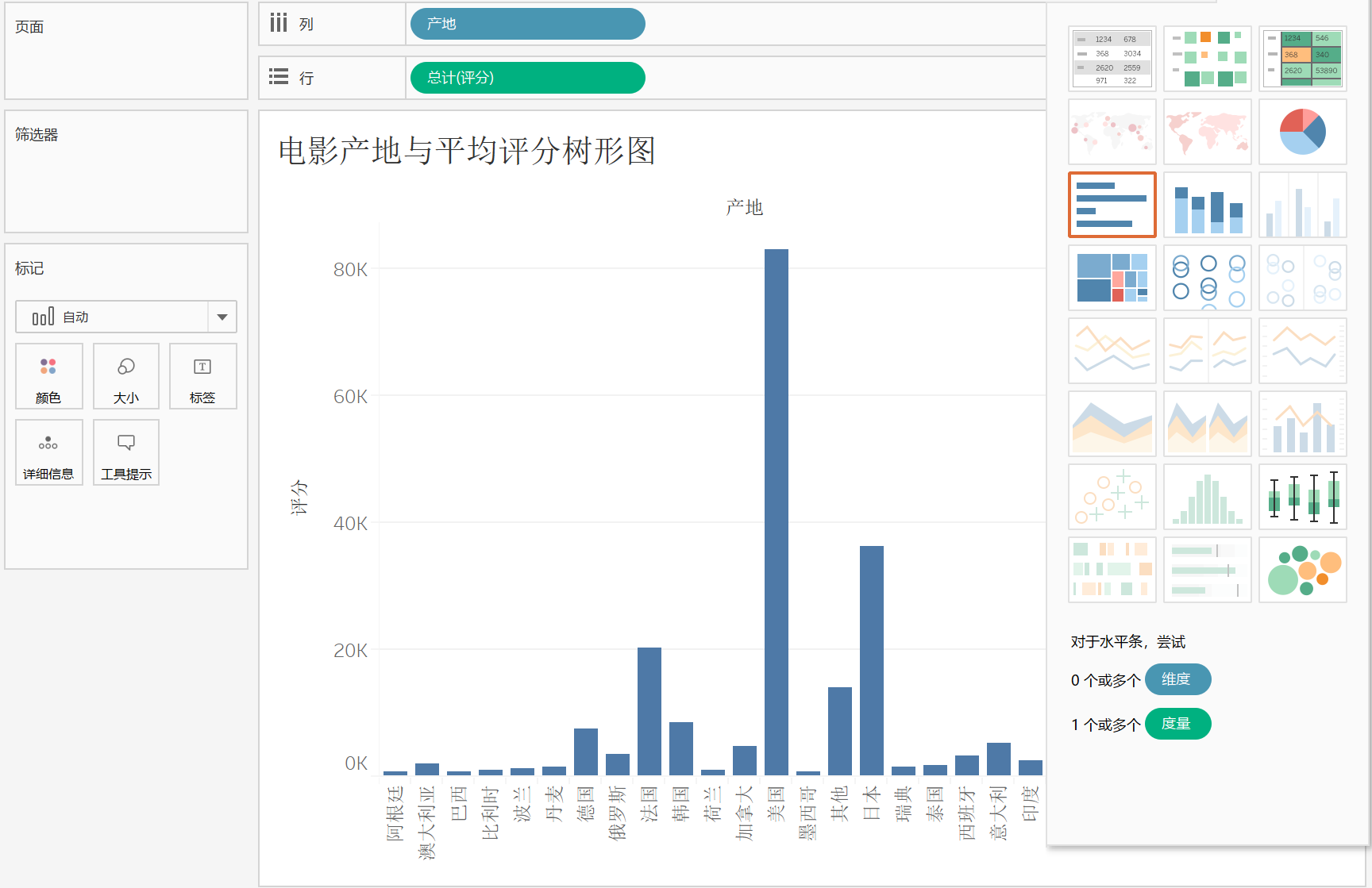Click the 80K axis tick label
The image size is (1372, 888).
[x=350, y=270]
